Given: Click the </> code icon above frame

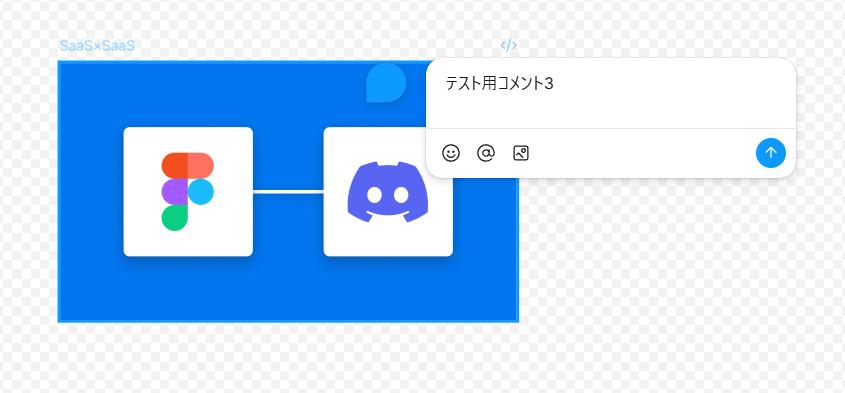Looking at the screenshot, I should [509, 45].
